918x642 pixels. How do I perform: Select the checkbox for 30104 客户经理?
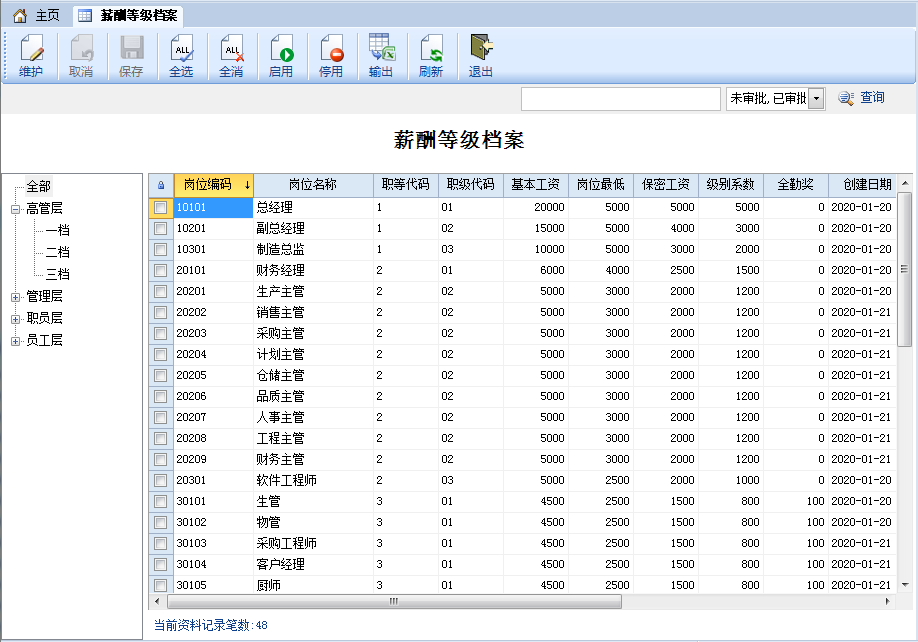160,564
